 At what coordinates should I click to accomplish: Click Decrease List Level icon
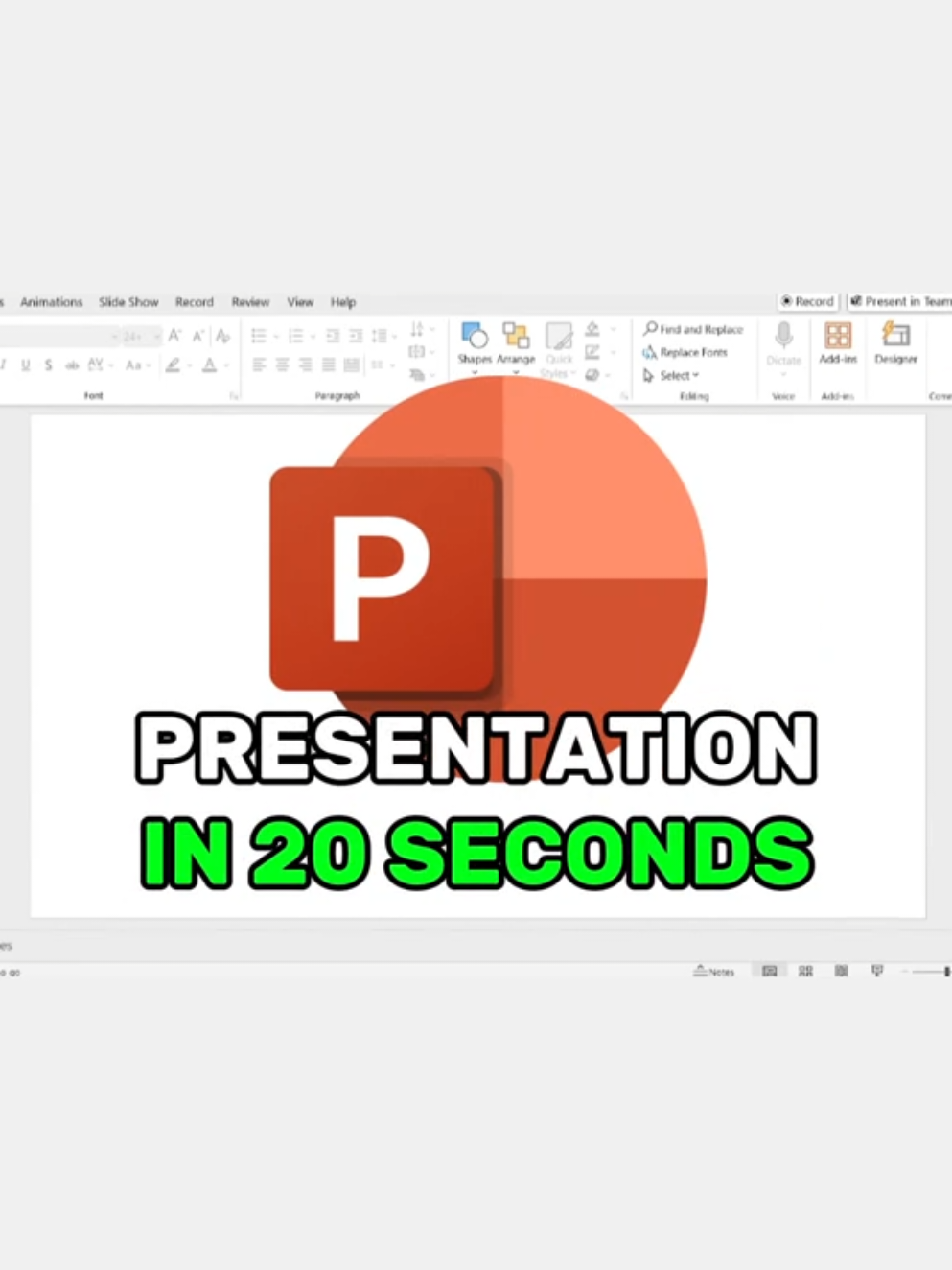(332, 336)
